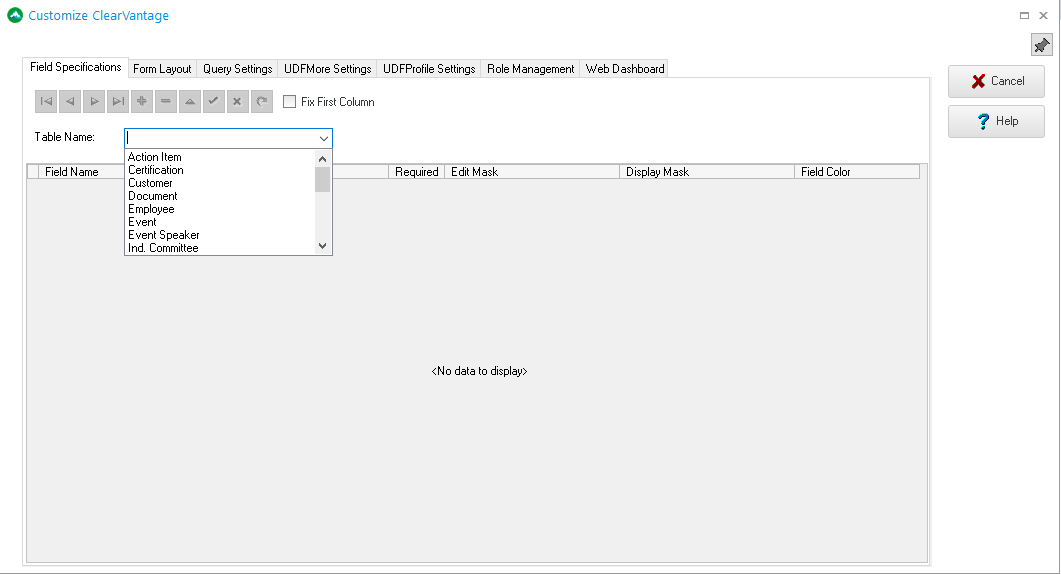Maximize the Customize ClearVantage window
Screen dimensions: 1061x574
1024,16
